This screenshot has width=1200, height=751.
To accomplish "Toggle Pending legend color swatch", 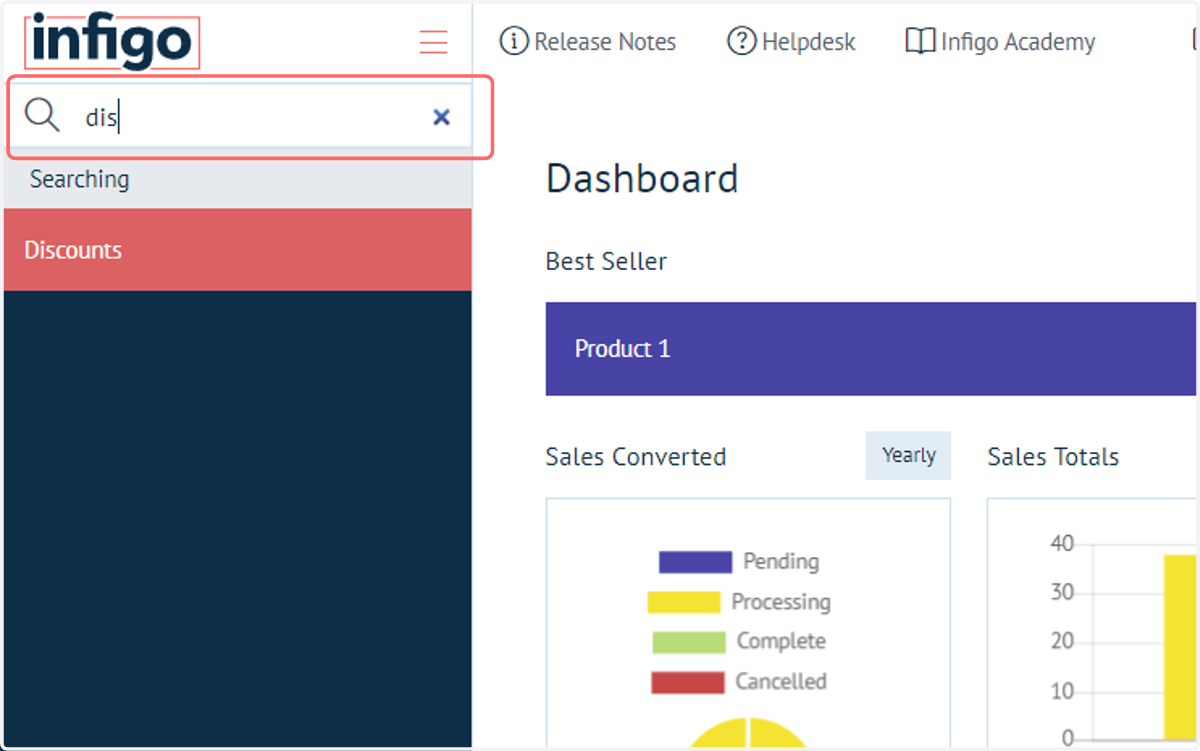I will [695, 562].
